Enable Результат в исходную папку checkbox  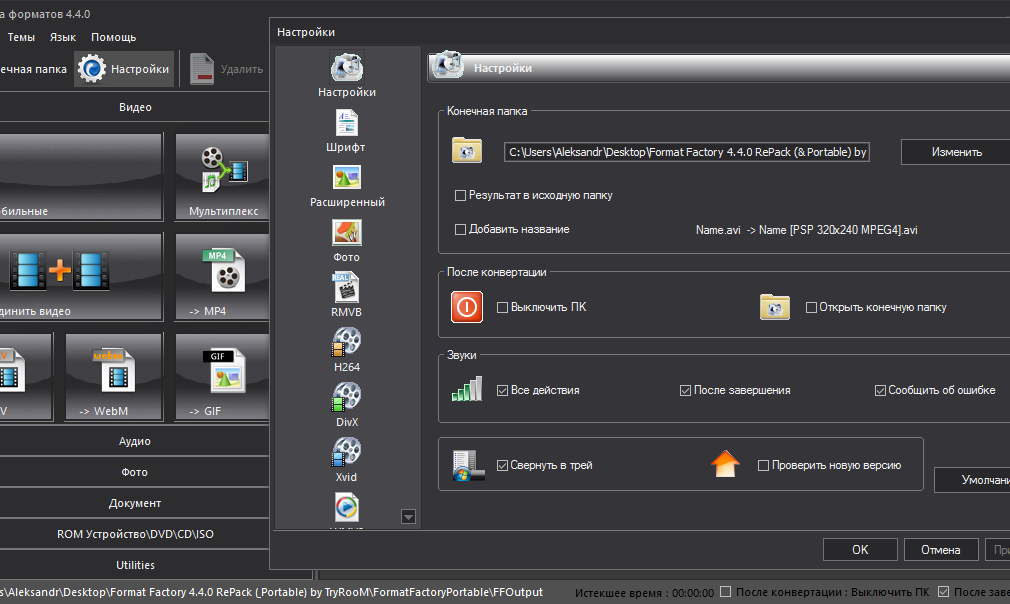461,196
